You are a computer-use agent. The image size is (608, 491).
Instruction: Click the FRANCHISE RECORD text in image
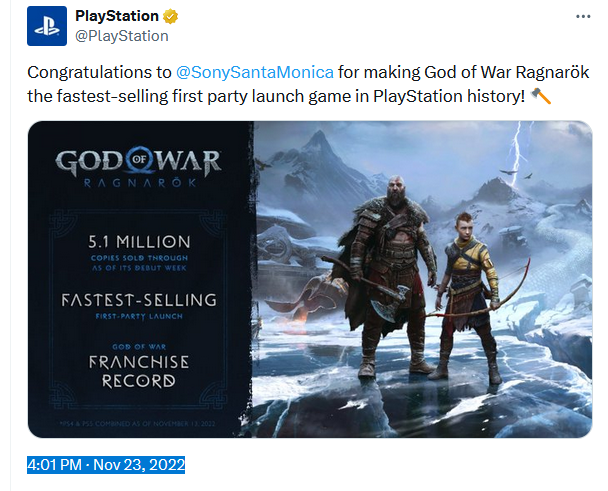[x=139, y=371]
